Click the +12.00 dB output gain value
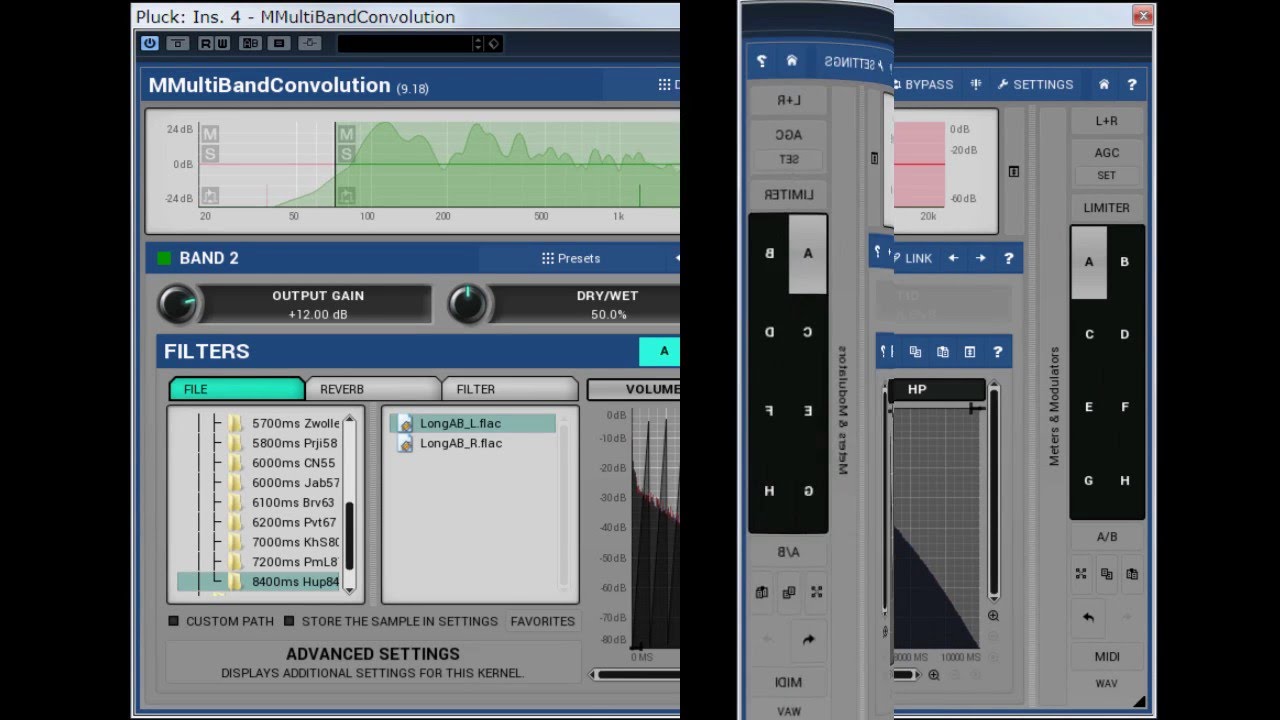 [x=318, y=314]
